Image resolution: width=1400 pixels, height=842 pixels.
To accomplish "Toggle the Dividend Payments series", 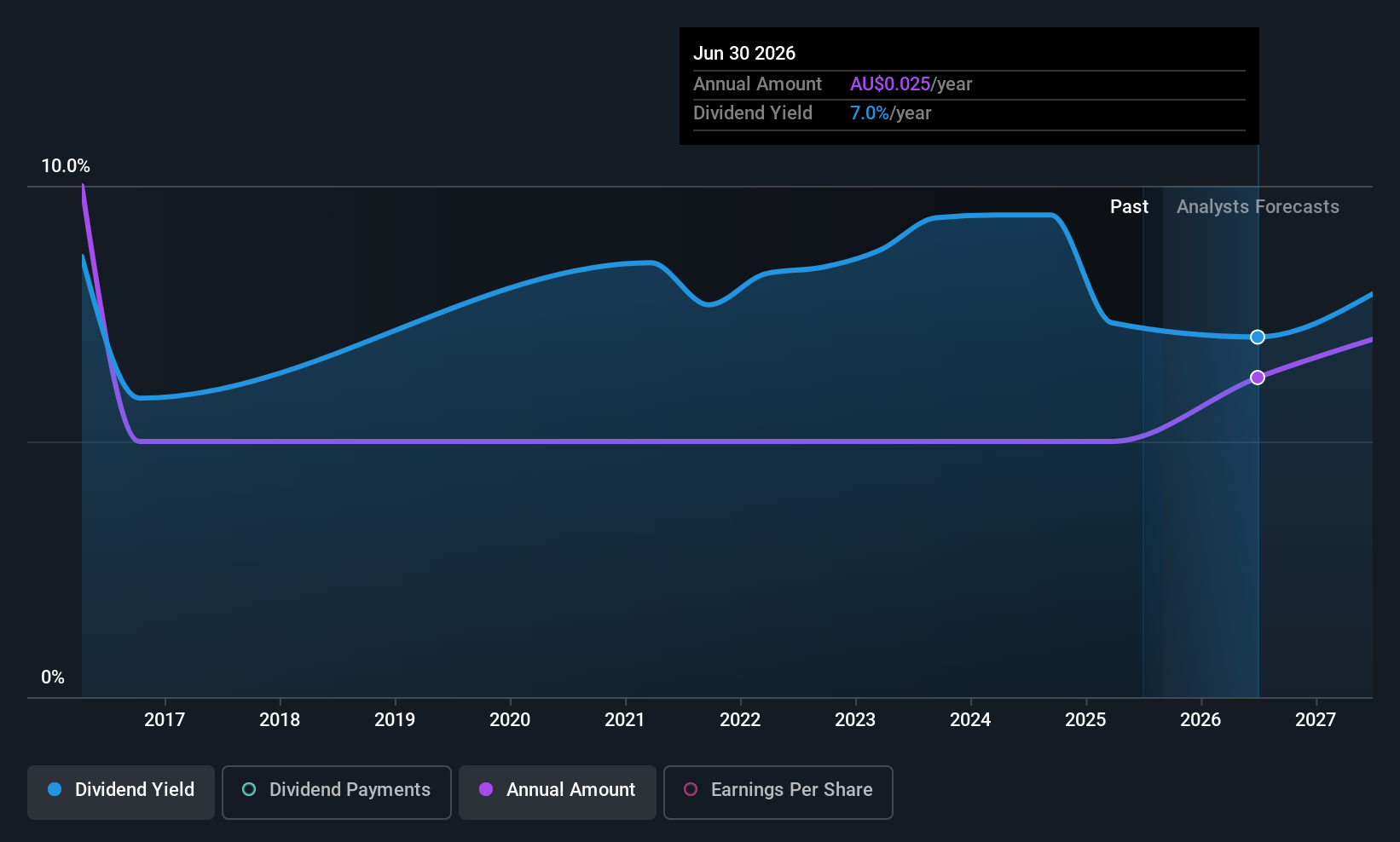I will point(337,792).
